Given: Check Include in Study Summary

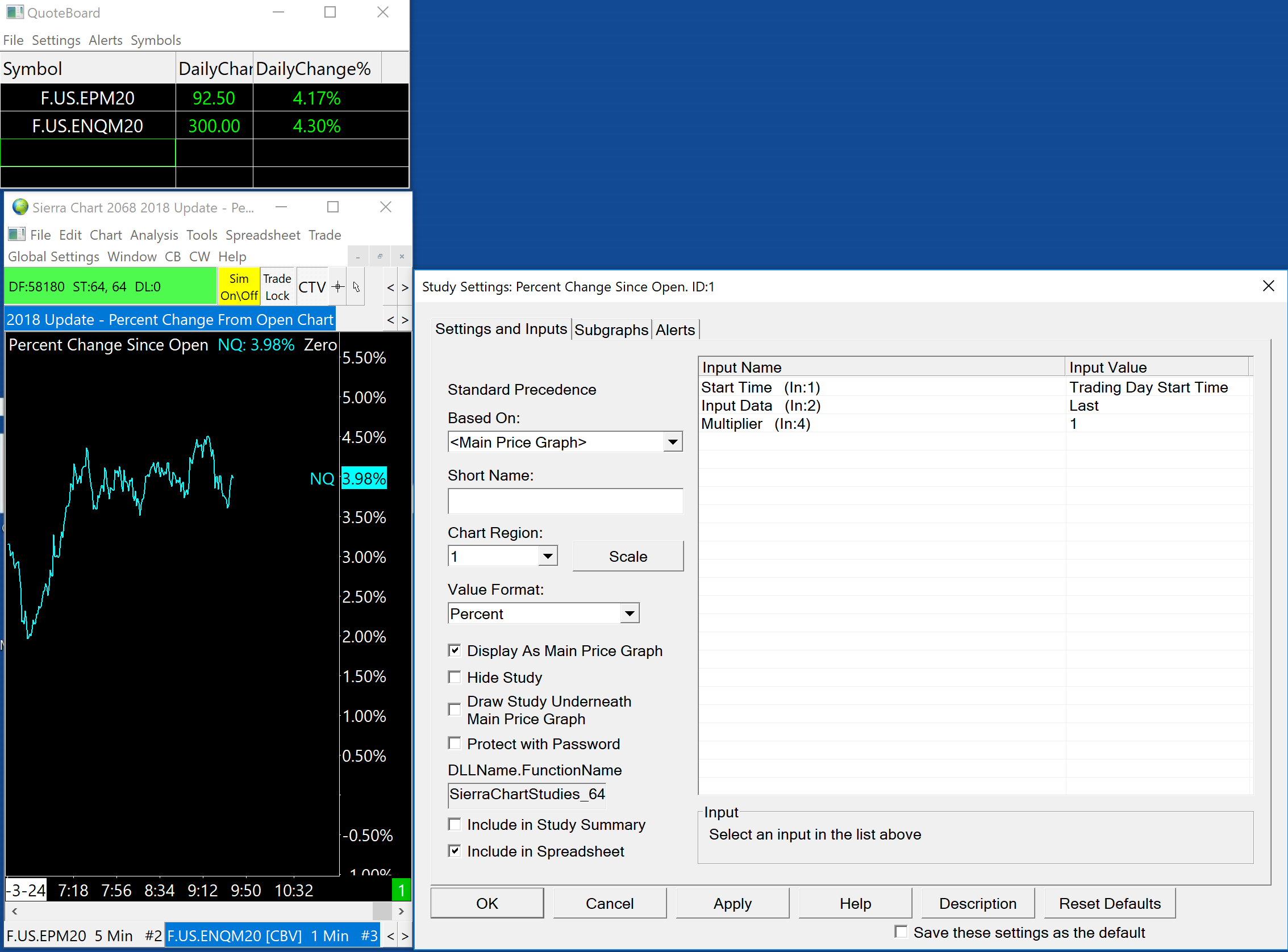Looking at the screenshot, I should click(x=455, y=825).
